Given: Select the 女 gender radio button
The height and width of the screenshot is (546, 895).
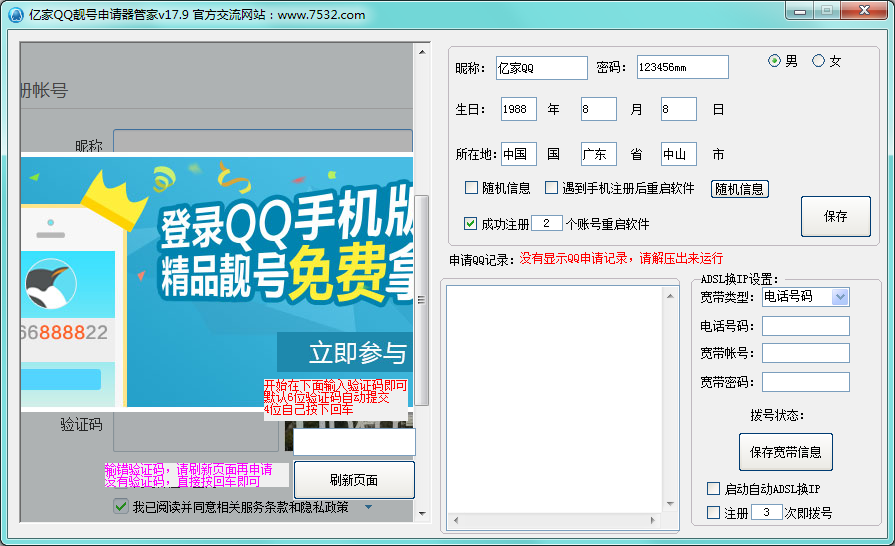Looking at the screenshot, I should point(818,60).
